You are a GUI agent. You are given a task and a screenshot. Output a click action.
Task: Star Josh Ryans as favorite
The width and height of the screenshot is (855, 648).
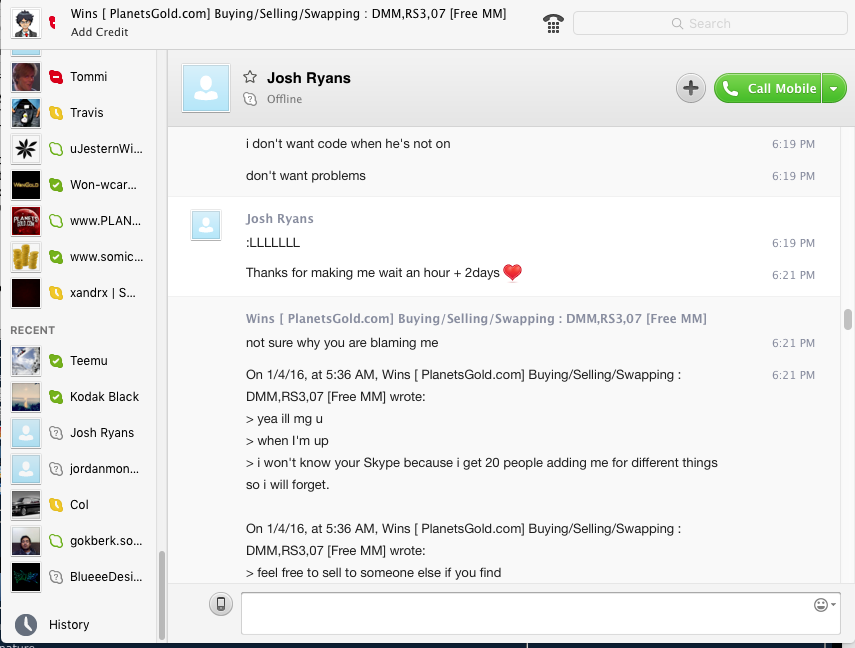(x=250, y=77)
